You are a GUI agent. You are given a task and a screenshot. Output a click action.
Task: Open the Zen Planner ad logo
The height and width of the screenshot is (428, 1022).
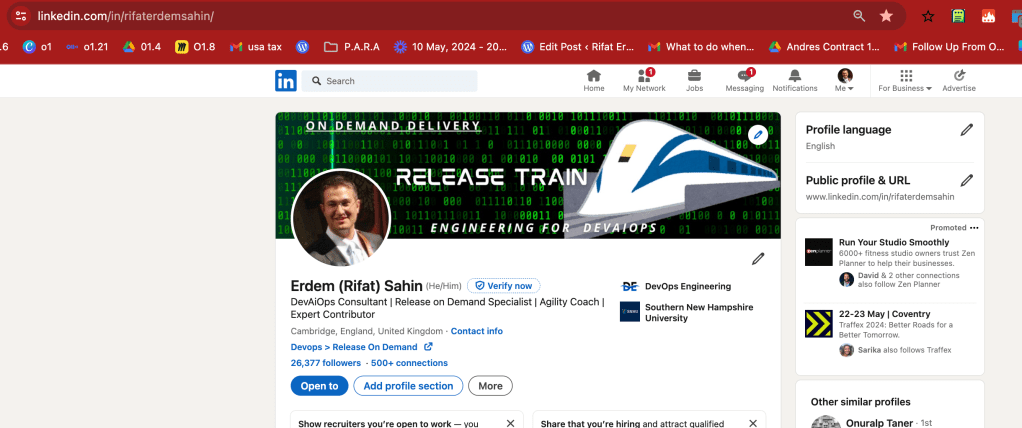[819, 252]
